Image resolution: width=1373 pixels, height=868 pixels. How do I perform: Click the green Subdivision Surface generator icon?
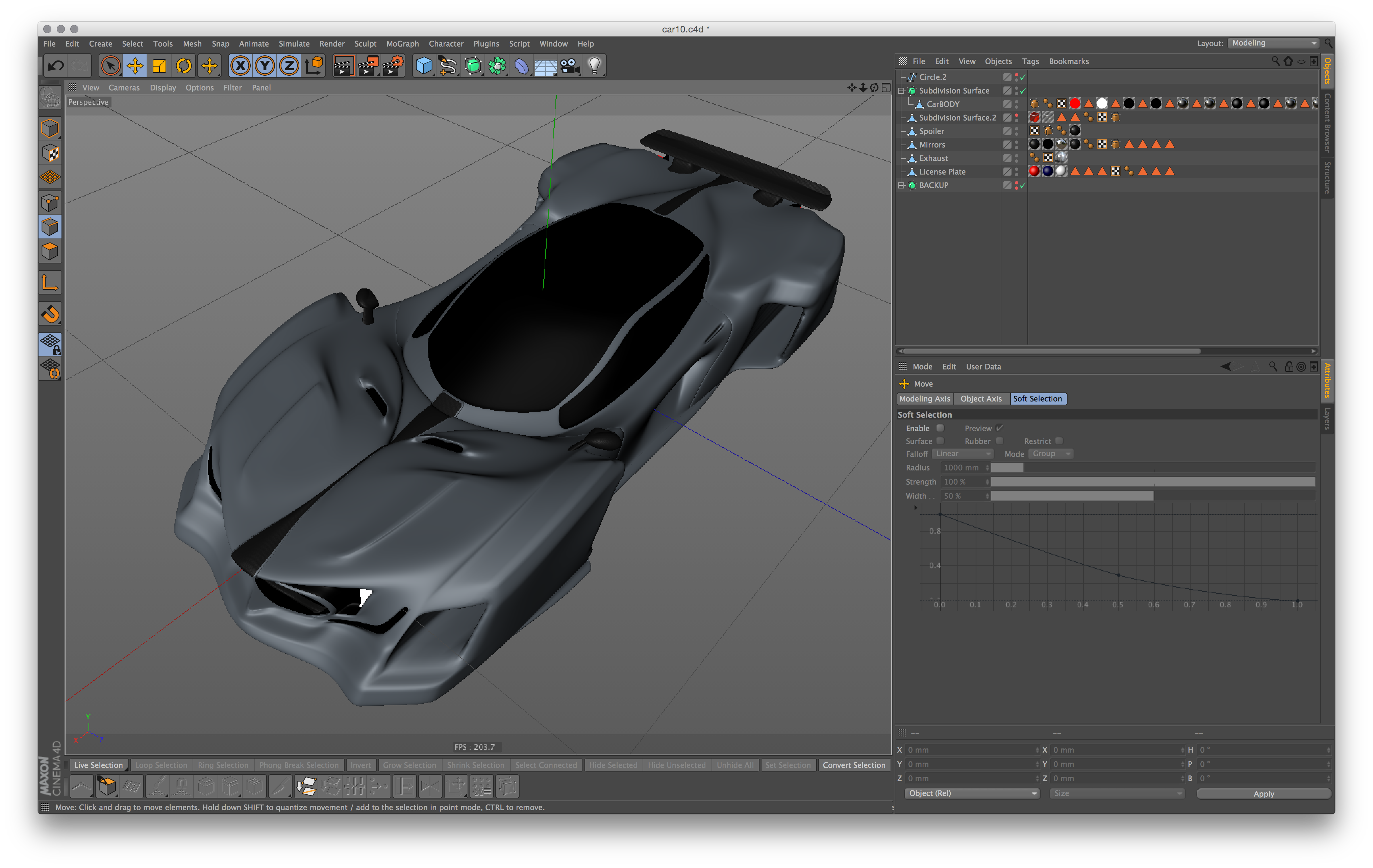pyautogui.click(x=473, y=66)
